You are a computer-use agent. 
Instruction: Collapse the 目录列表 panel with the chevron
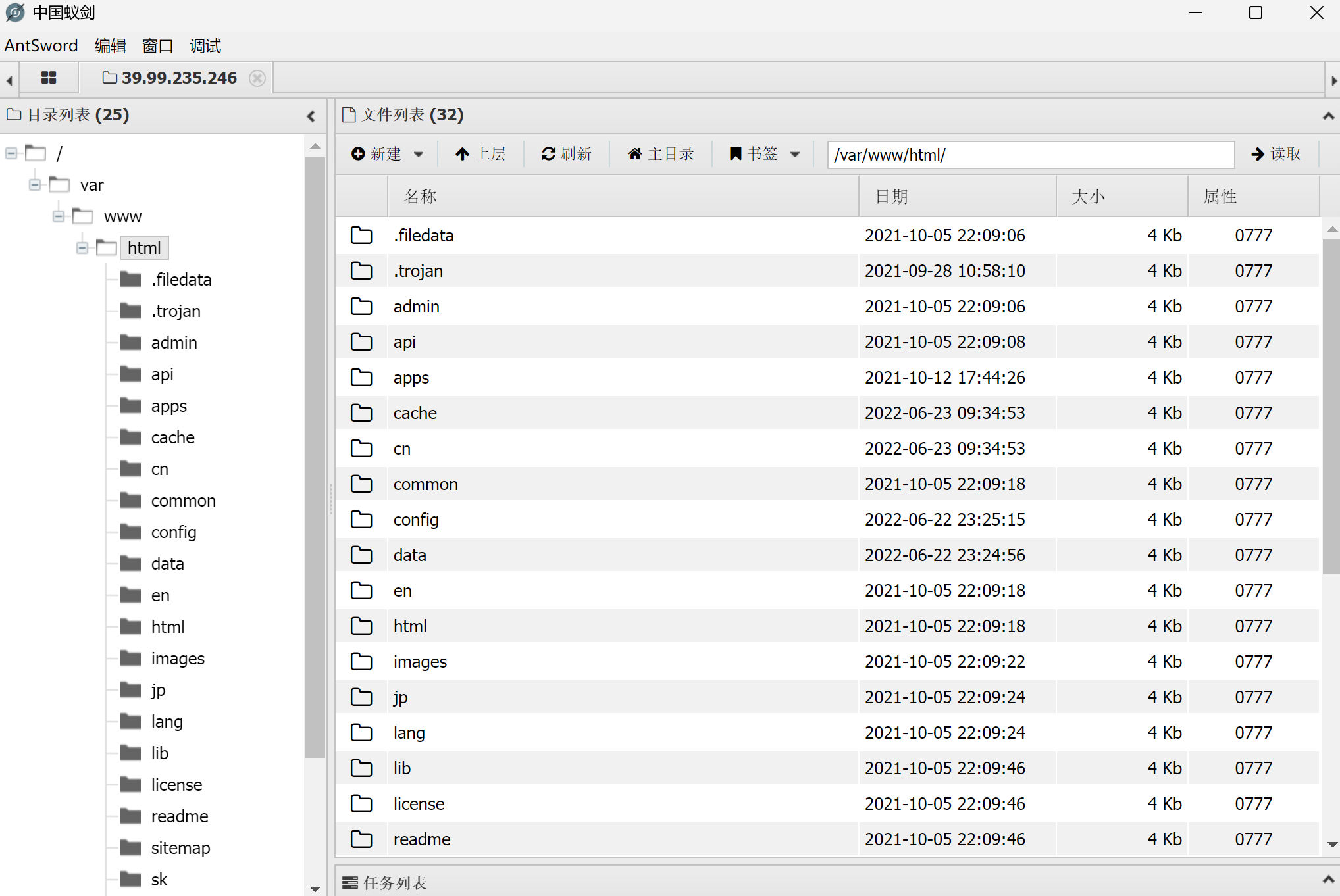[311, 116]
